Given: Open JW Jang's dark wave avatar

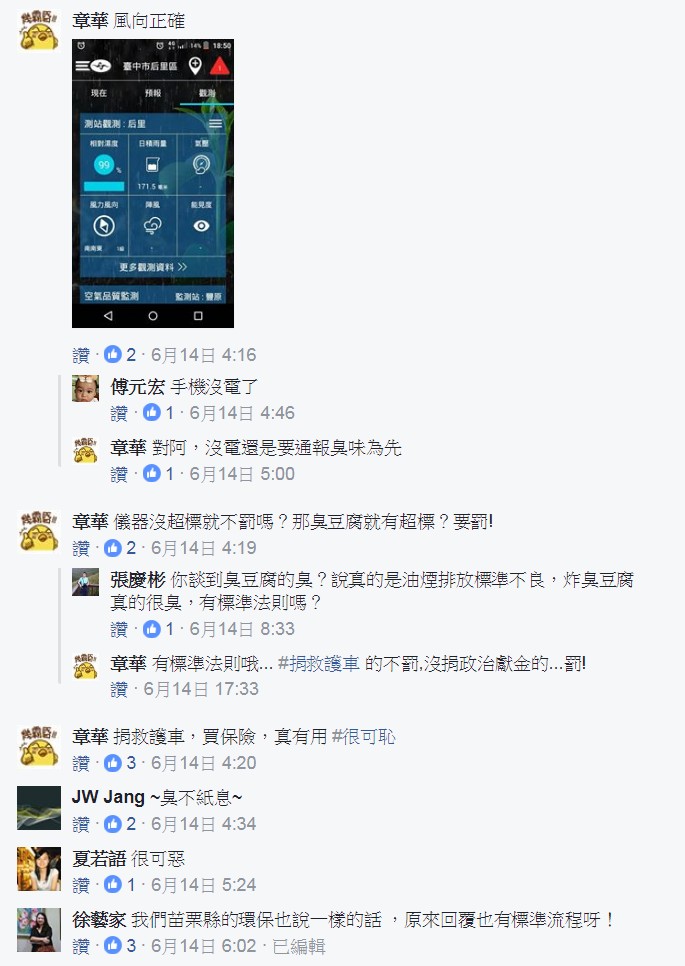Looking at the screenshot, I should click(x=39, y=808).
